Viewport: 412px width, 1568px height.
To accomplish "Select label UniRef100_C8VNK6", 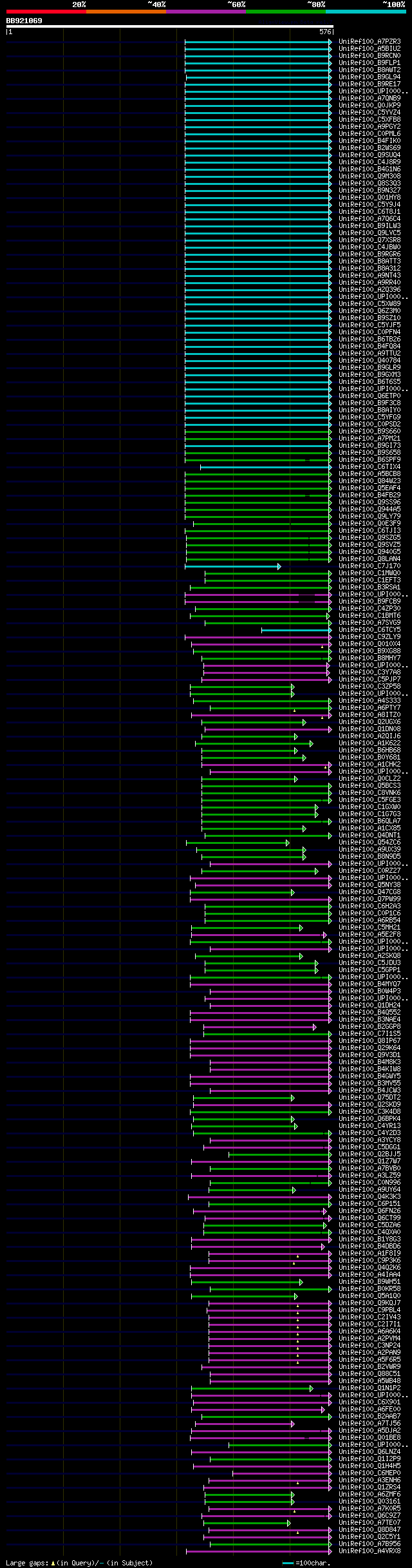I will click(x=370, y=793).
